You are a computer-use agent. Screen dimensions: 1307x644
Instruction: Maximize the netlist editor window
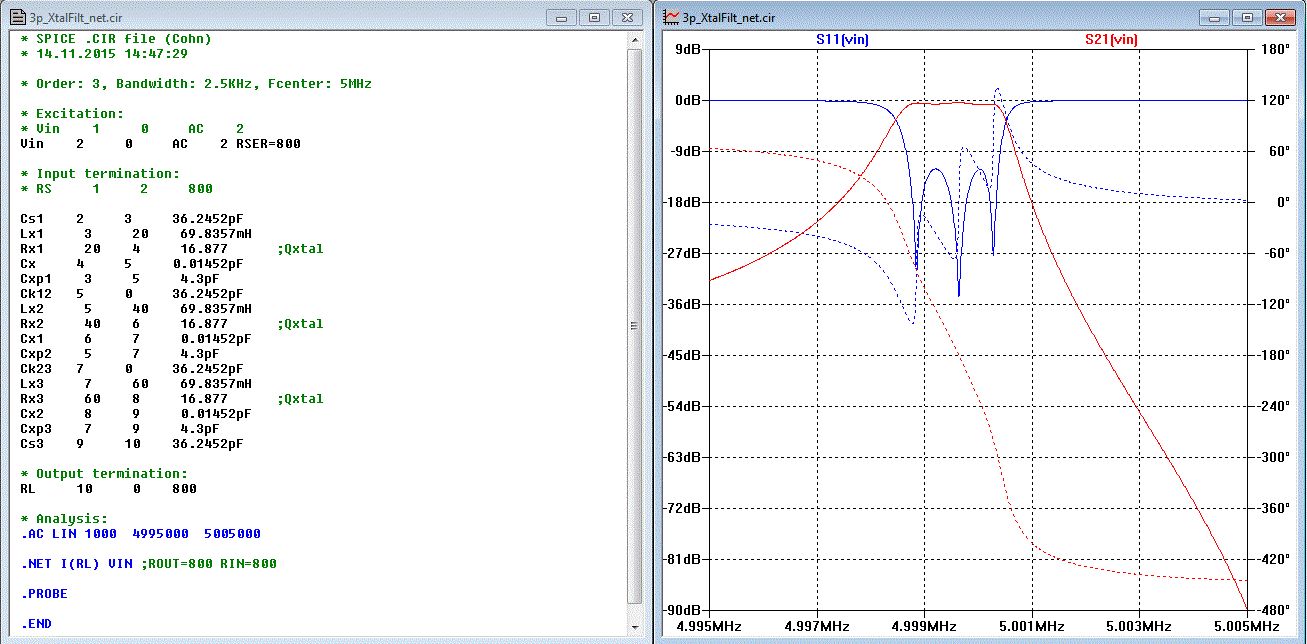pos(593,17)
